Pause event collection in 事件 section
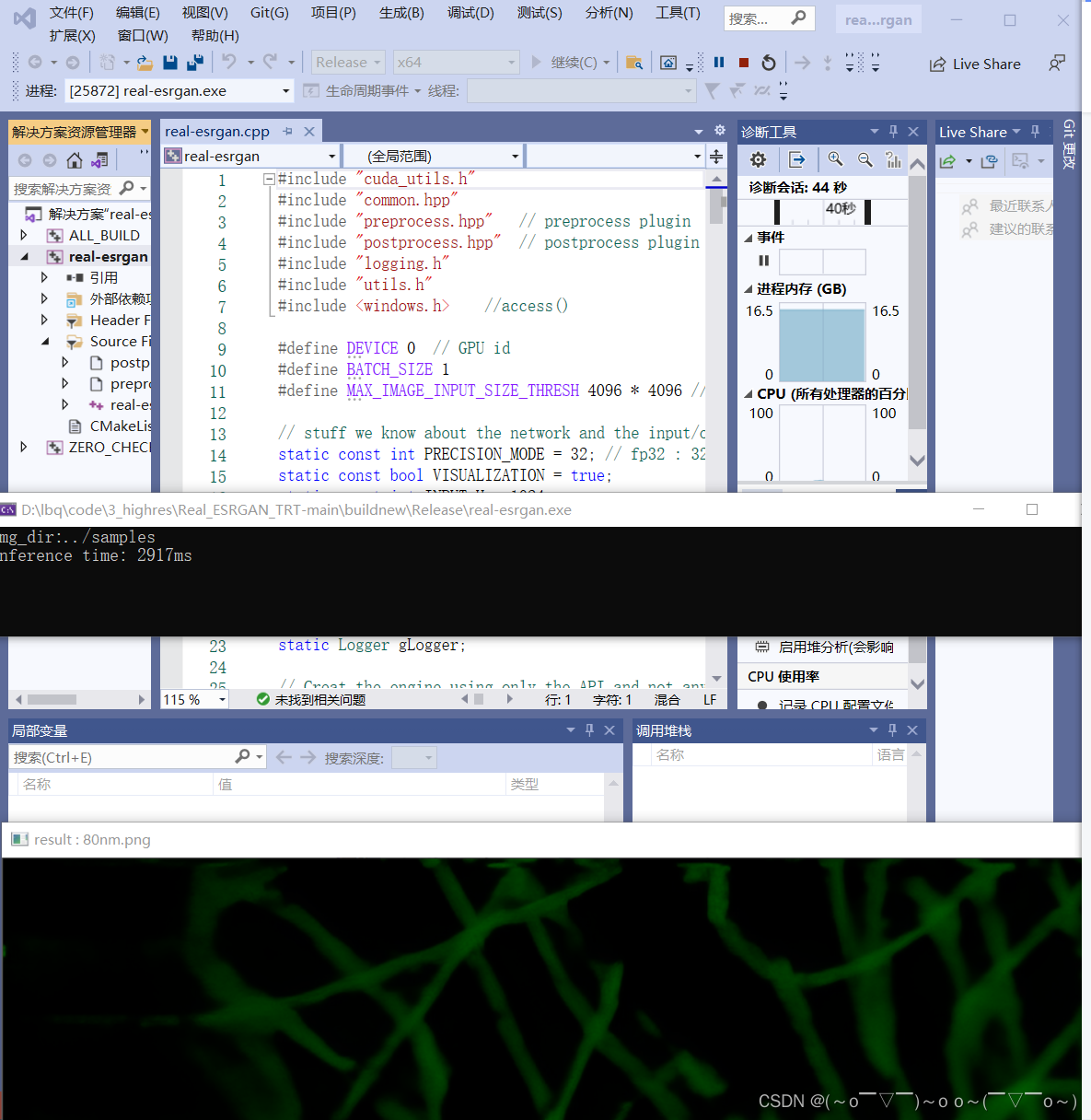This screenshot has width=1091, height=1120. 763,261
